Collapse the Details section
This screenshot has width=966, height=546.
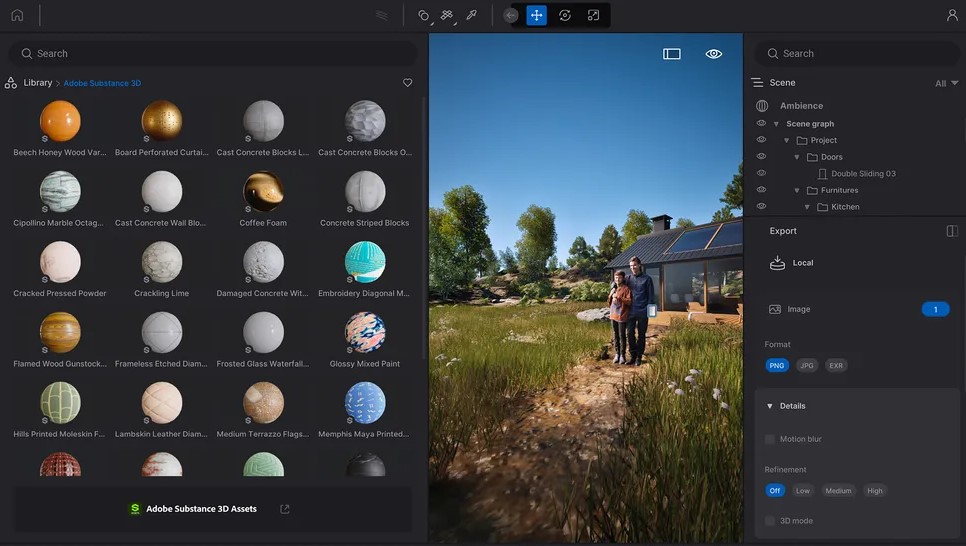[769, 406]
